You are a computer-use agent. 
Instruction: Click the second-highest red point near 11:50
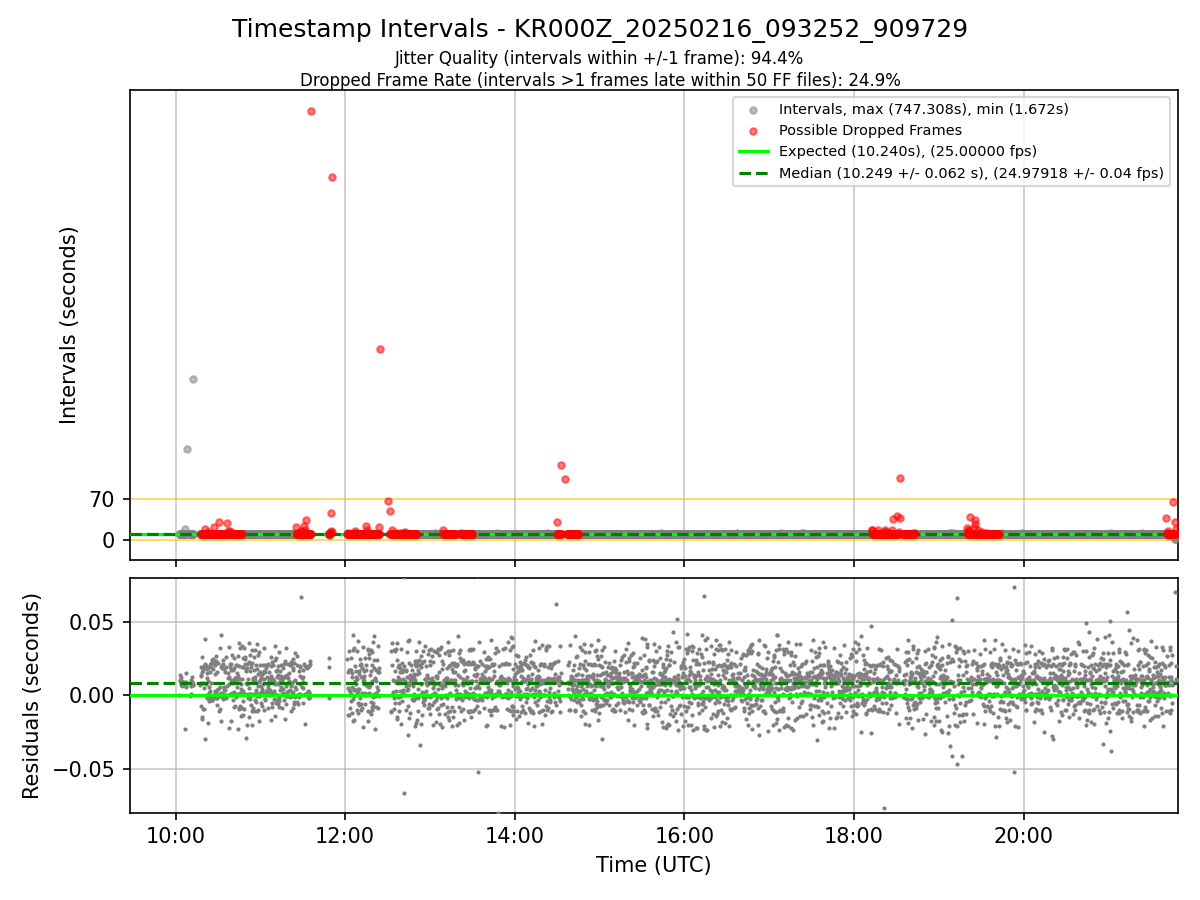click(332, 177)
